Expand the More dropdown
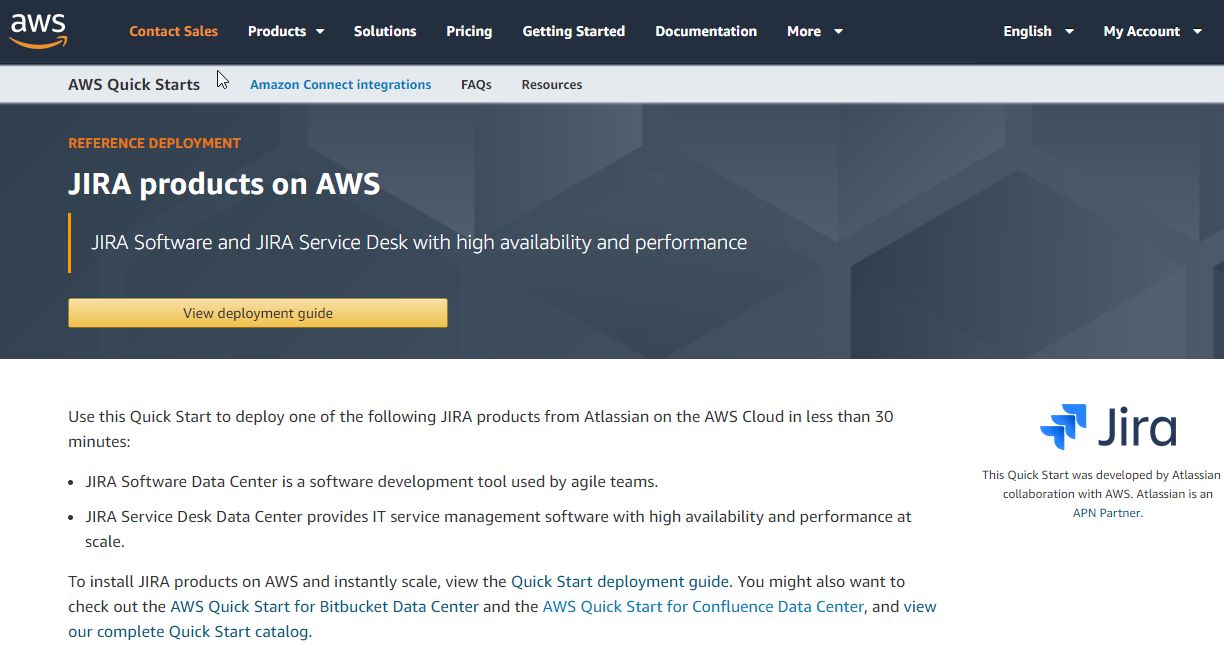1224x647 pixels. coord(815,31)
